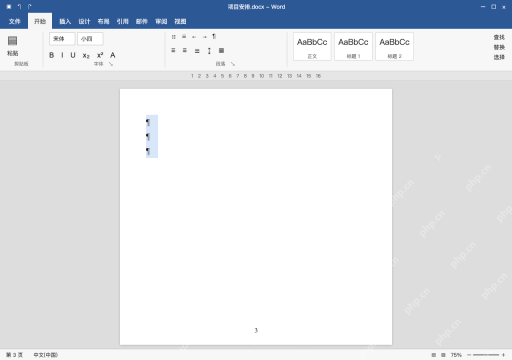The width and height of the screenshot is (512, 360).
Task: Click 查找 (Find) button
Action: click(499, 37)
